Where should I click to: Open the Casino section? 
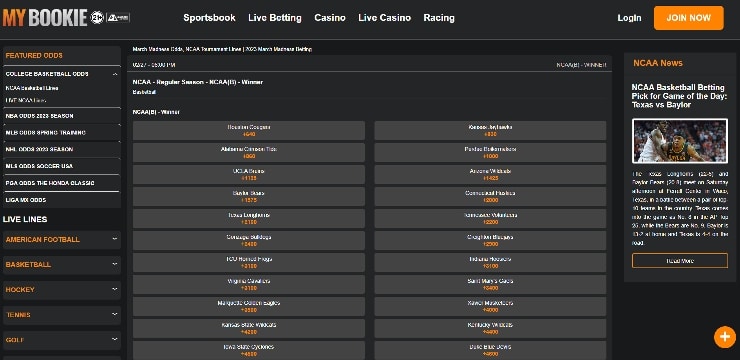tap(330, 18)
